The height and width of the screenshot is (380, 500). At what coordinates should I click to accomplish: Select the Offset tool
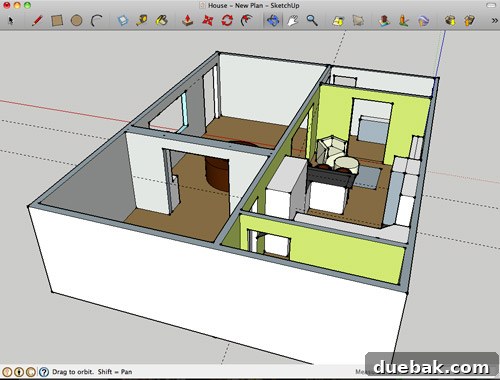[x=247, y=21]
